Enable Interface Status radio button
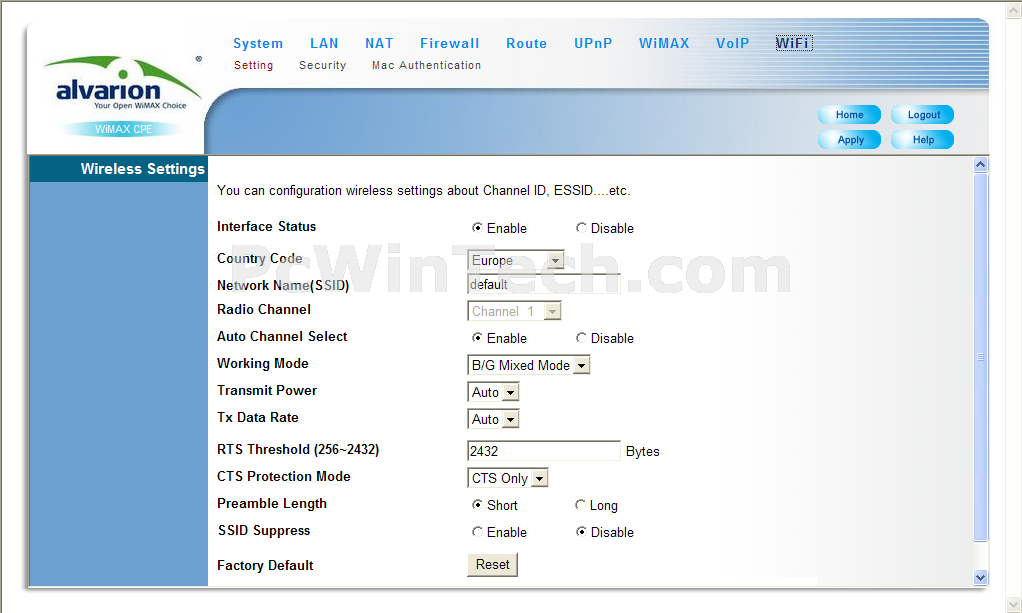 (x=478, y=228)
